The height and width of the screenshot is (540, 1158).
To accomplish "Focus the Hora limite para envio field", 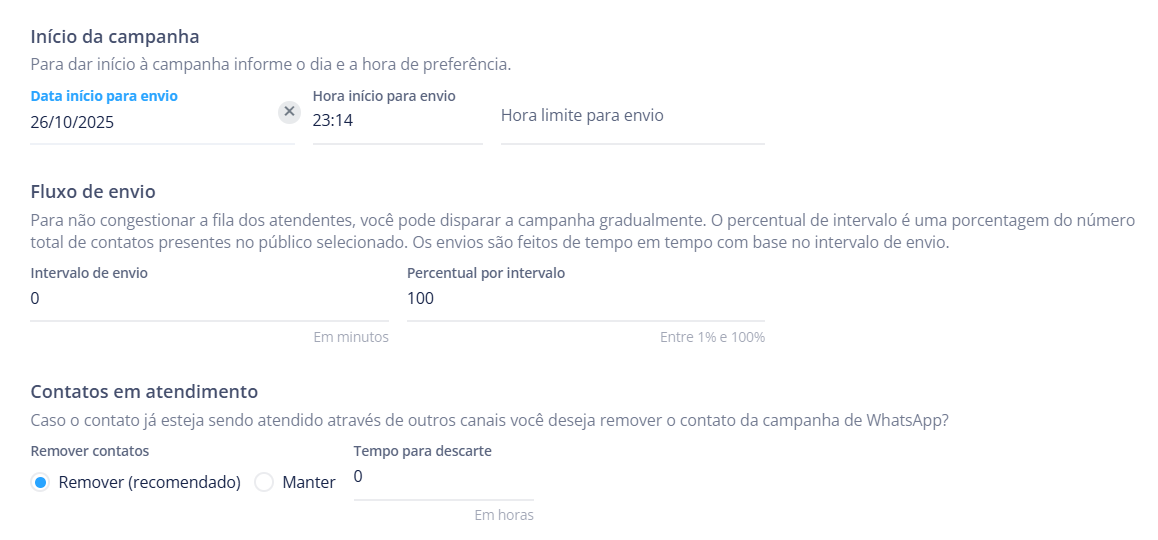I will (x=632, y=116).
